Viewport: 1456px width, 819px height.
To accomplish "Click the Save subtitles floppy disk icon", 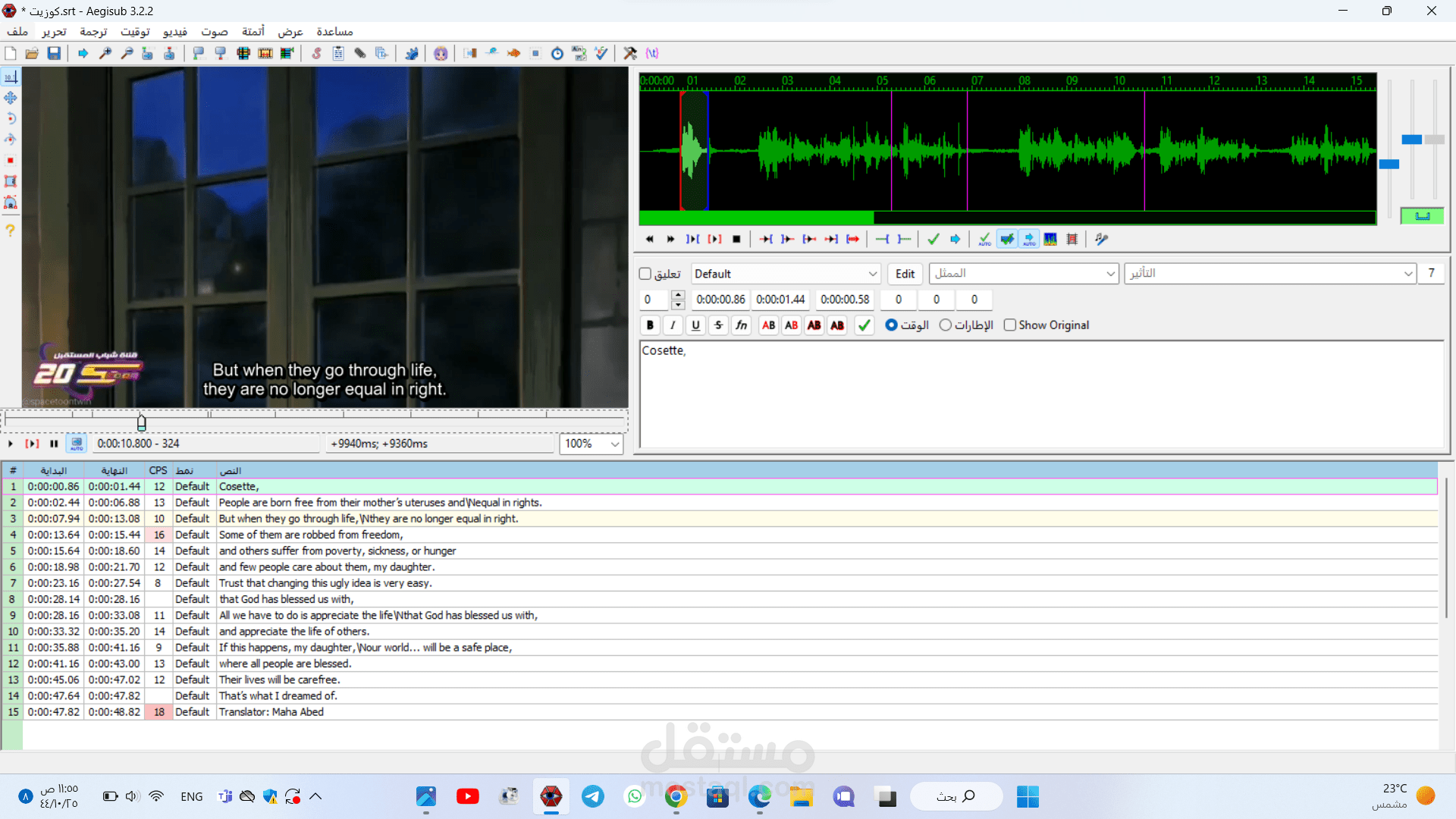I will click(x=54, y=53).
